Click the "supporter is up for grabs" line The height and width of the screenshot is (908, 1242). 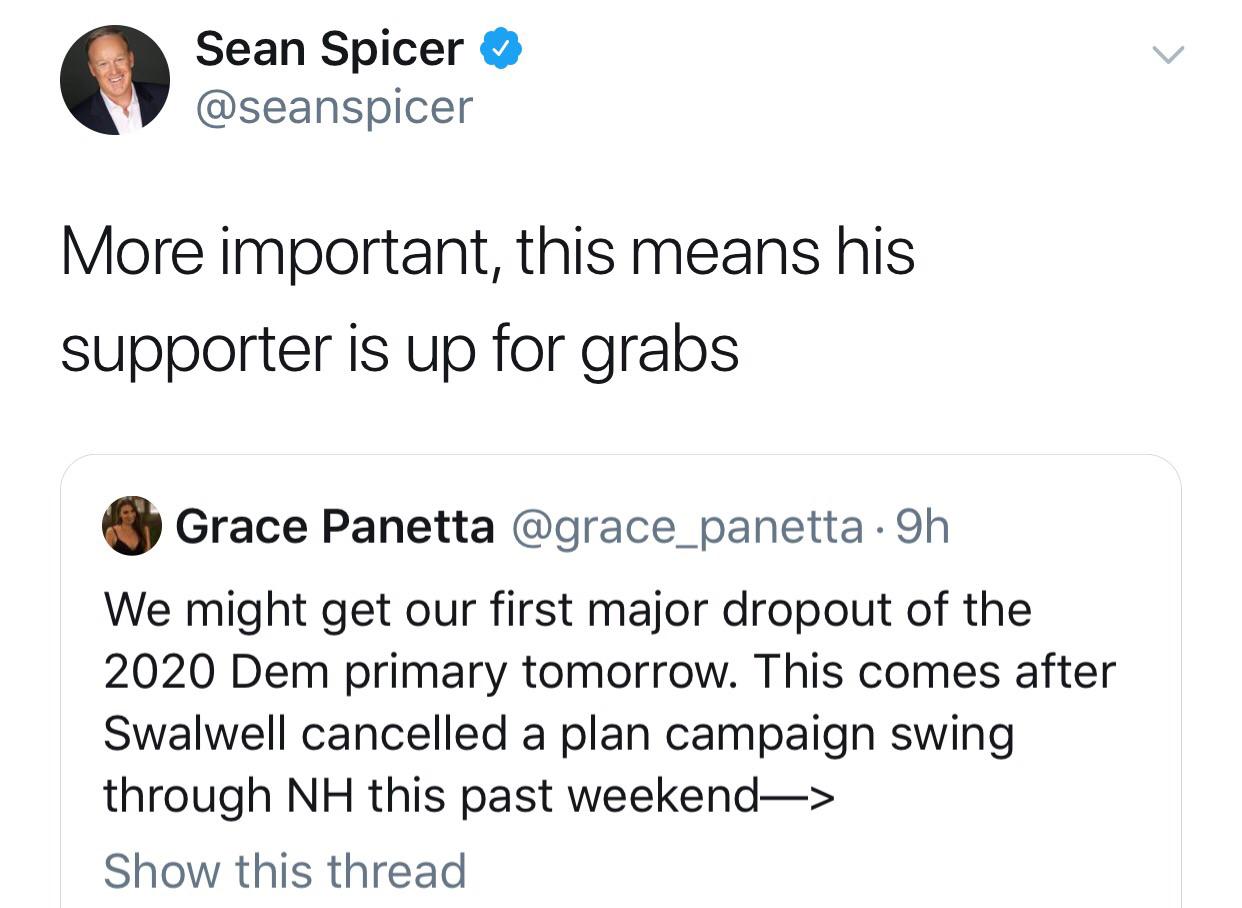pos(400,349)
